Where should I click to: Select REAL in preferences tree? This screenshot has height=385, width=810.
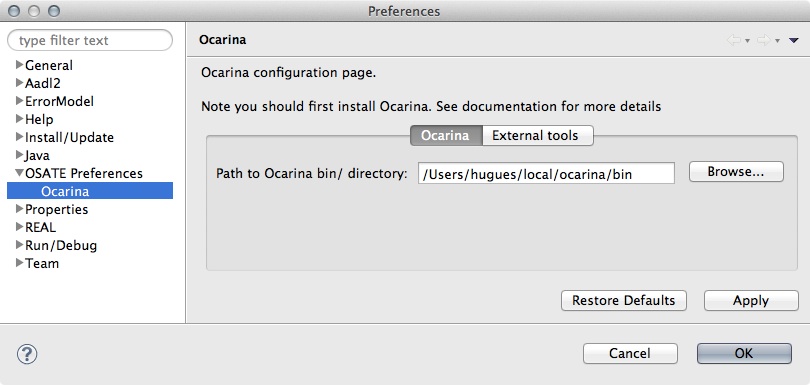pyautogui.click(x=40, y=227)
